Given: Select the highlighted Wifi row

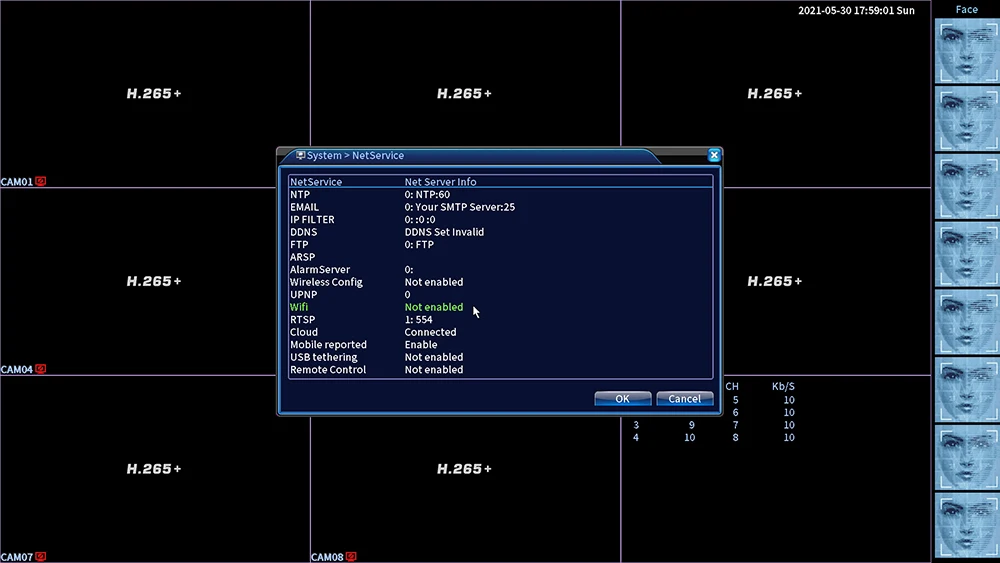Looking at the screenshot, I should click(x=501, y=307).
